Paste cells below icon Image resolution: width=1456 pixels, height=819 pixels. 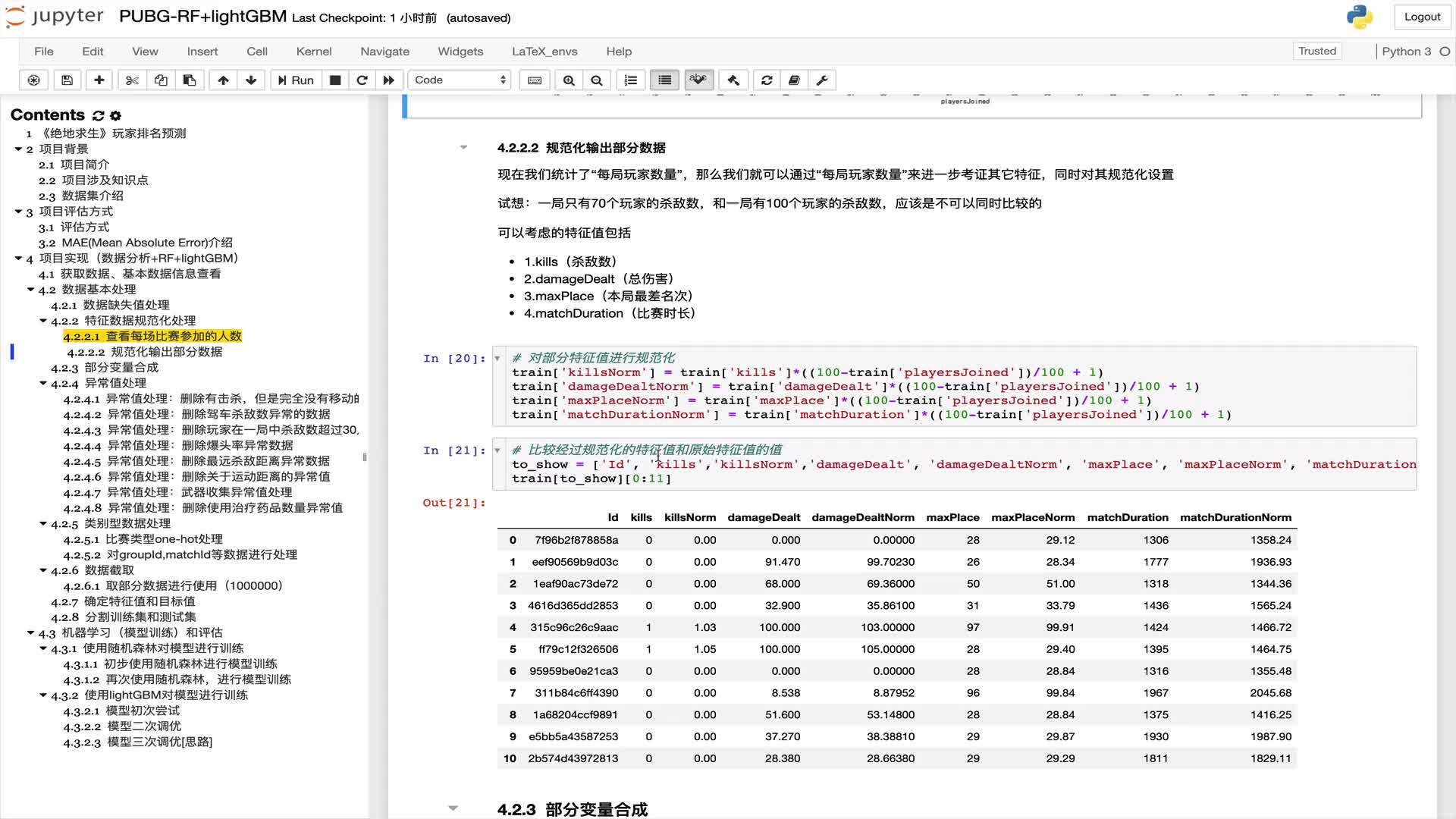tap(190, 80)
